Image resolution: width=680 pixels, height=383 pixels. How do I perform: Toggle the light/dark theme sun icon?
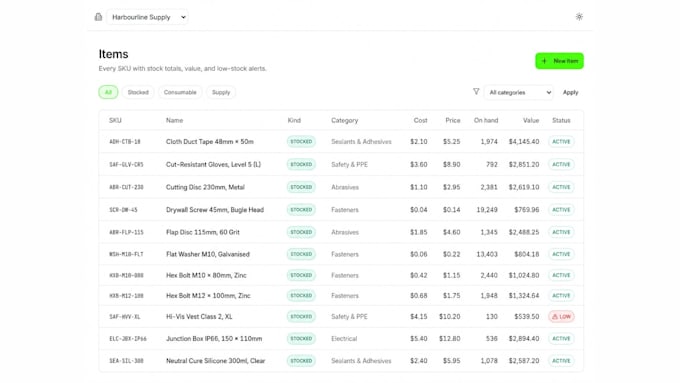(x=579, y=17)
